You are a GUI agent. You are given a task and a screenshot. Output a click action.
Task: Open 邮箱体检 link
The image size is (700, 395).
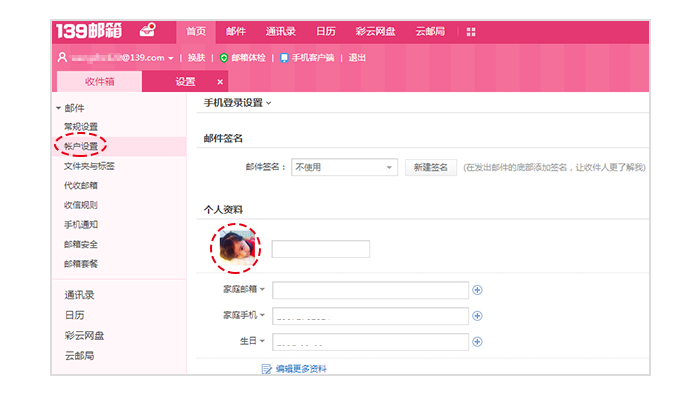point(248,58)
